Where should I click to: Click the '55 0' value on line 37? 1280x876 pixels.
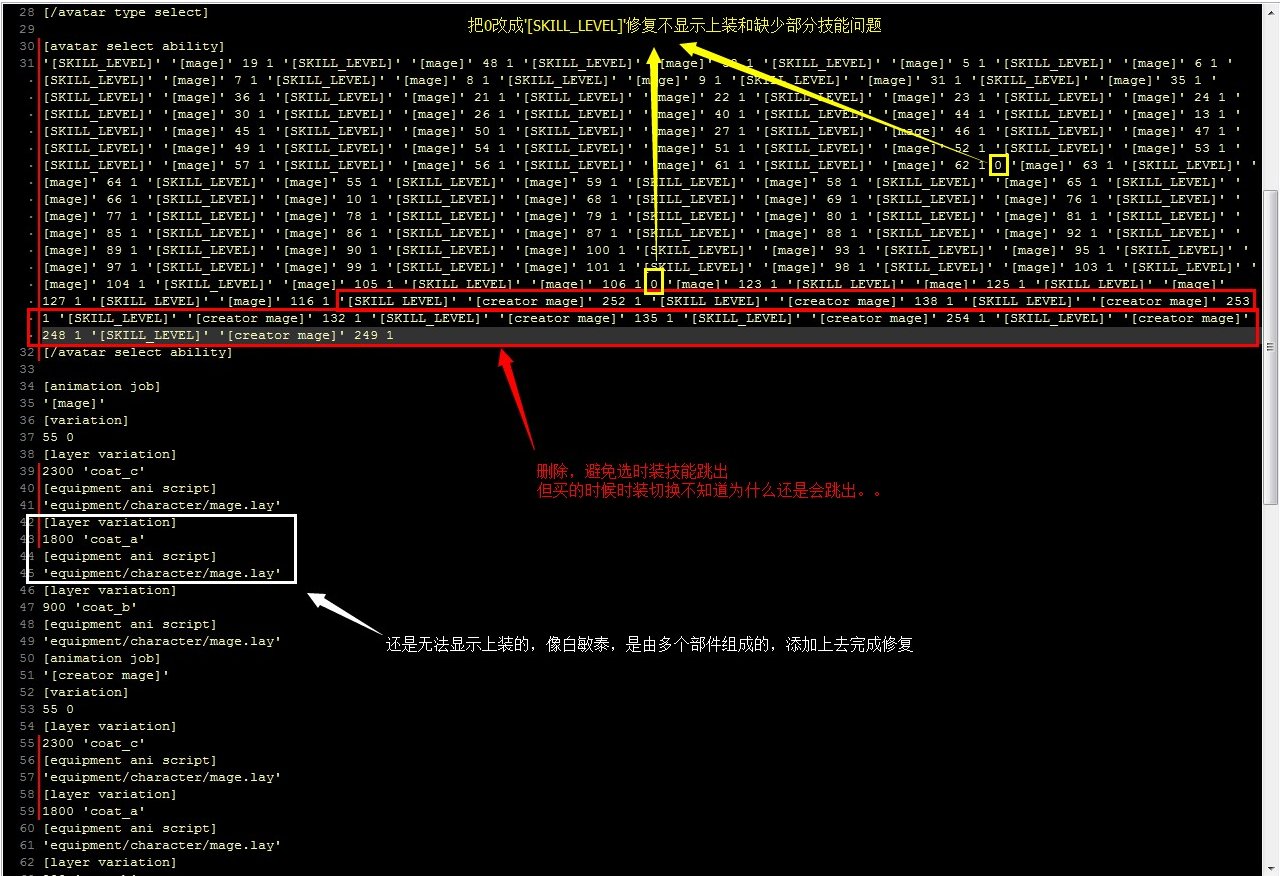[x=58, y=438]
